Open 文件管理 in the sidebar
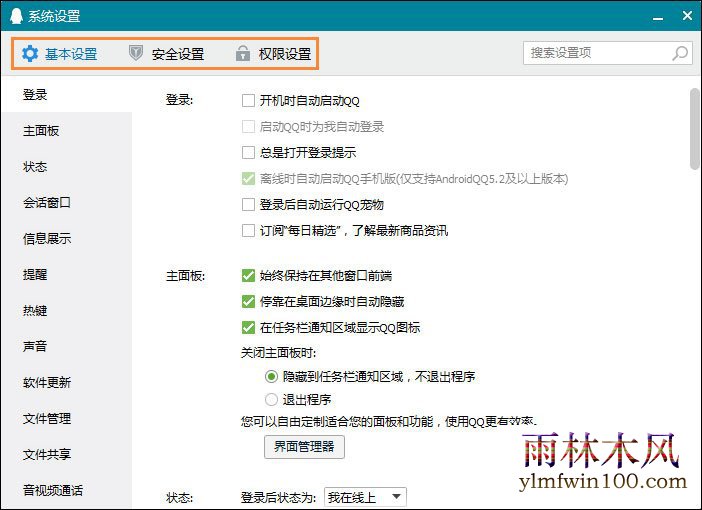This screenshot has width=702, height=510. (66, 418)
